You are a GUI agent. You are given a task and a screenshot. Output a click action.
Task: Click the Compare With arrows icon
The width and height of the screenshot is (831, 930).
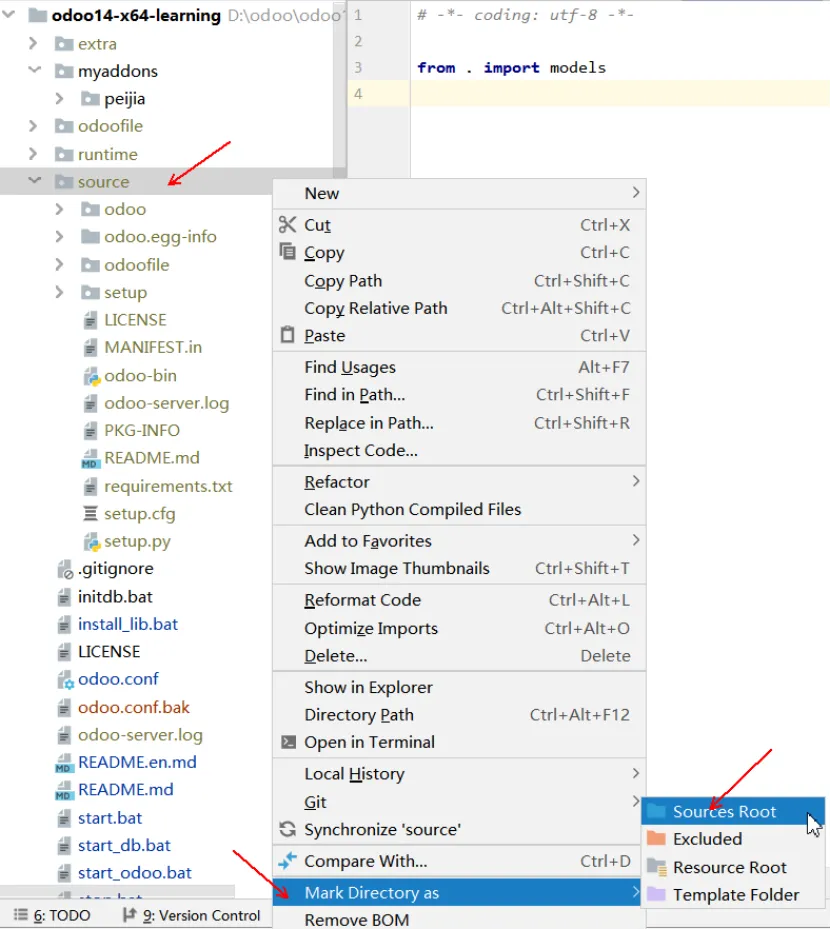pyautogui.click(x=288, y=861)
